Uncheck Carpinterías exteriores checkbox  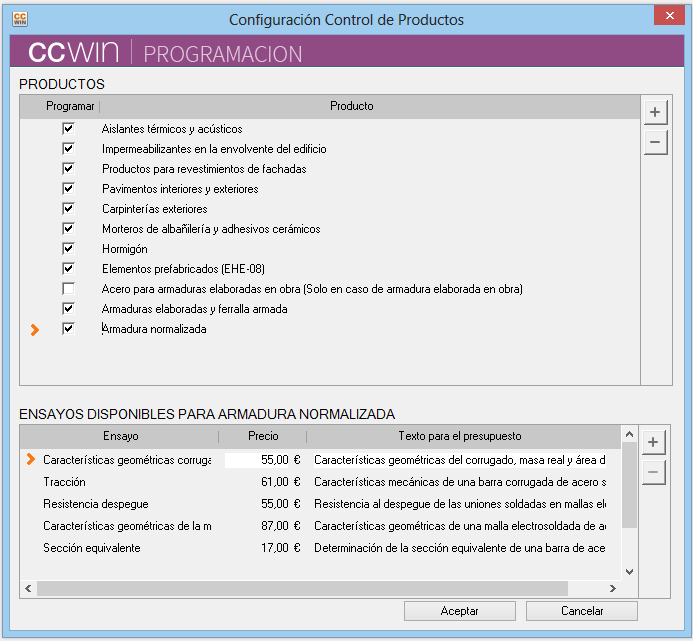click(68, 209)
